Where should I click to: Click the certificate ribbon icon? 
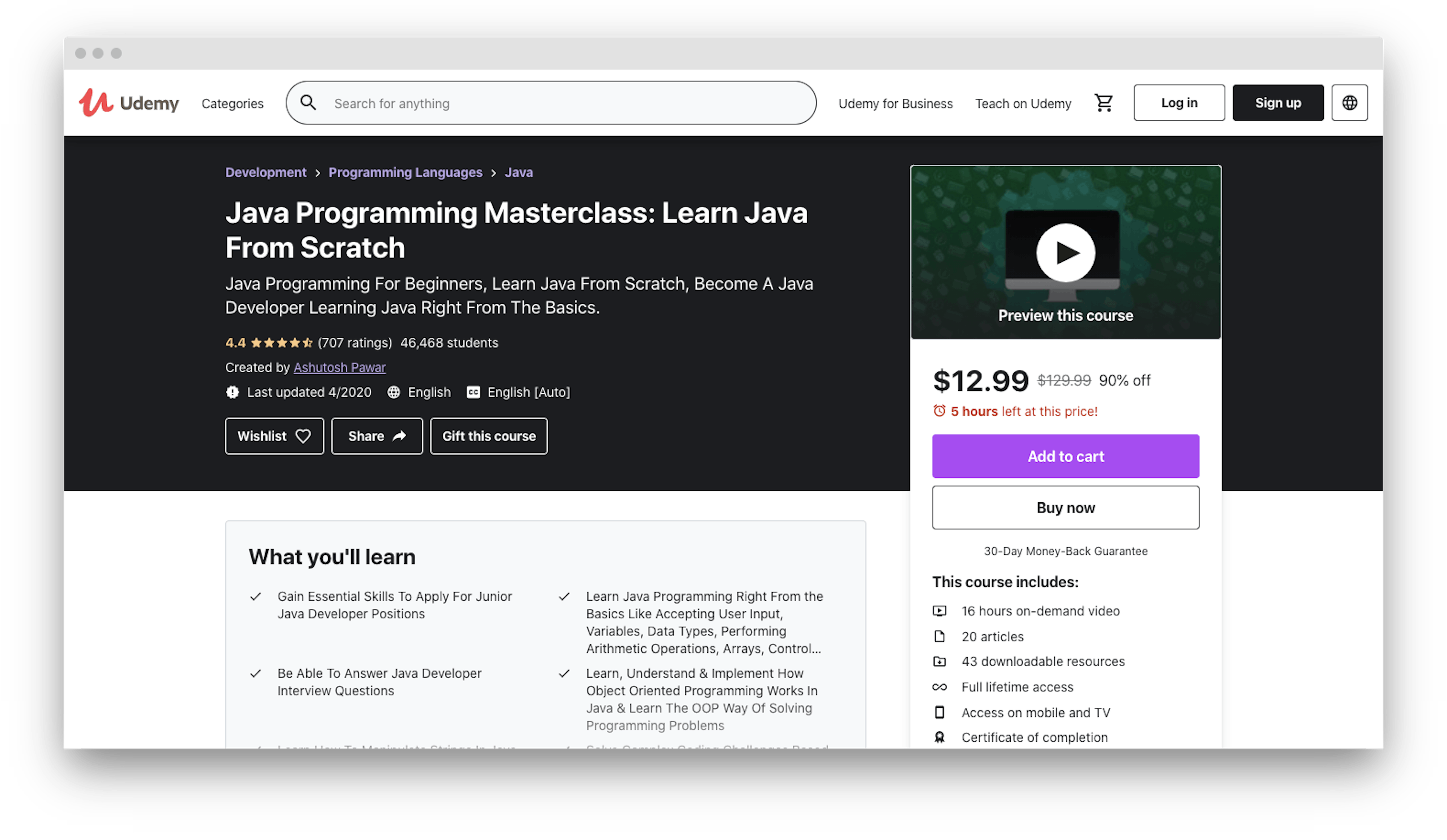pos(939,737)
